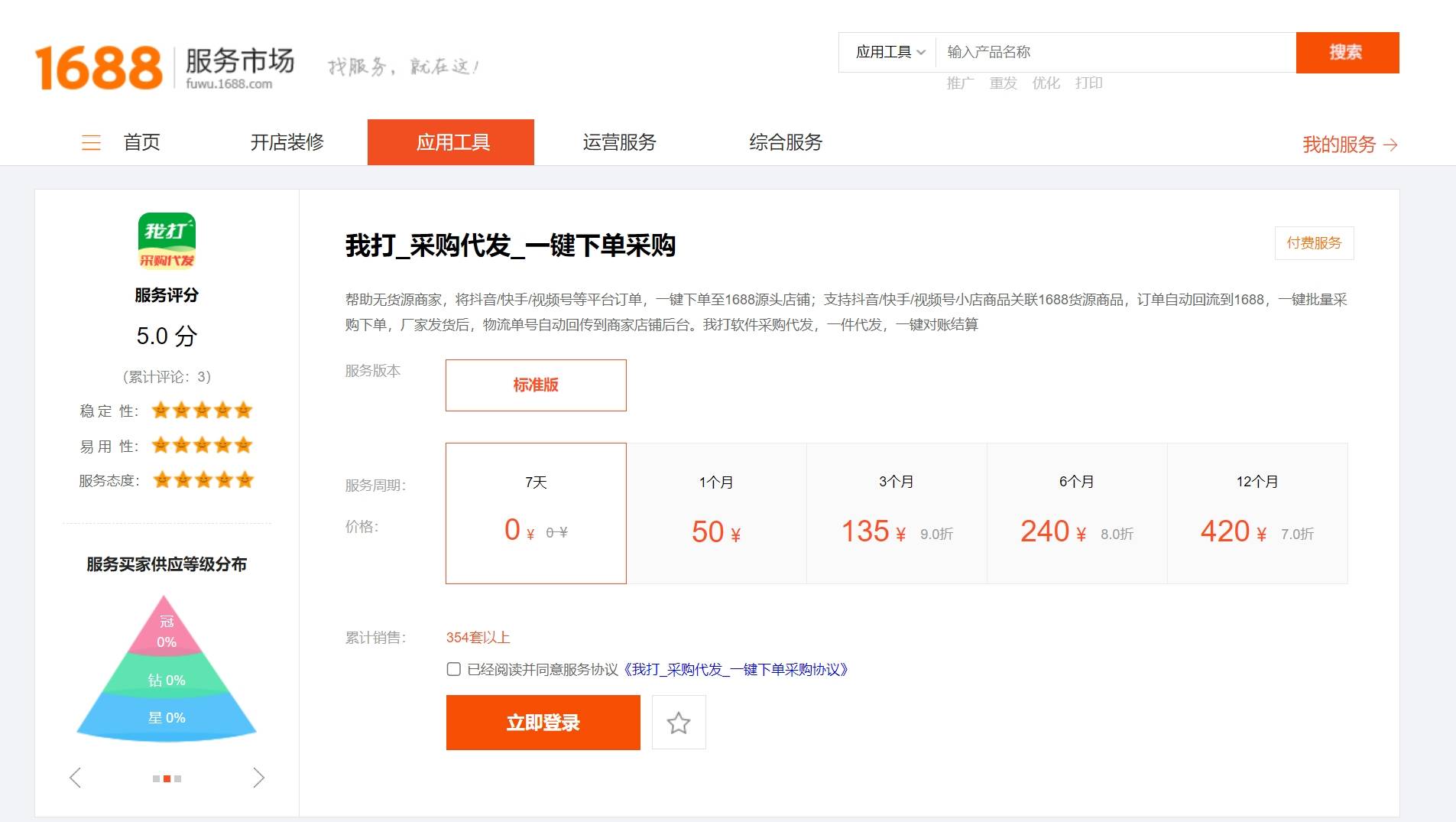The image size is (1456, 822).
Task: Select the 3个月 135¥ period
Action: (x=897, y=513)
